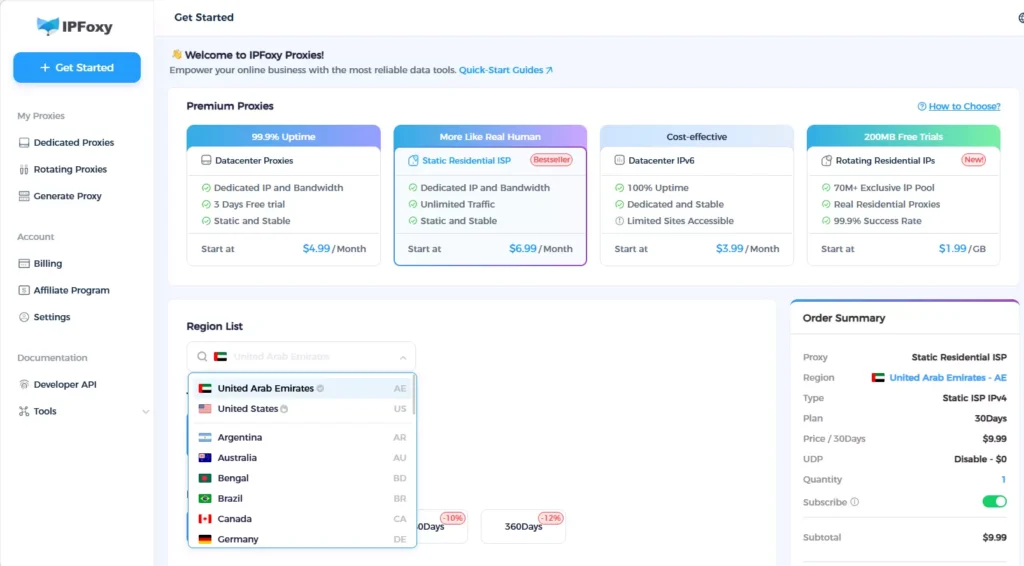The height and width of the screenshot is (566, 1024).
Task: Click the Dedicated Proxies sidebar icon
Action: tap(24, 143)
